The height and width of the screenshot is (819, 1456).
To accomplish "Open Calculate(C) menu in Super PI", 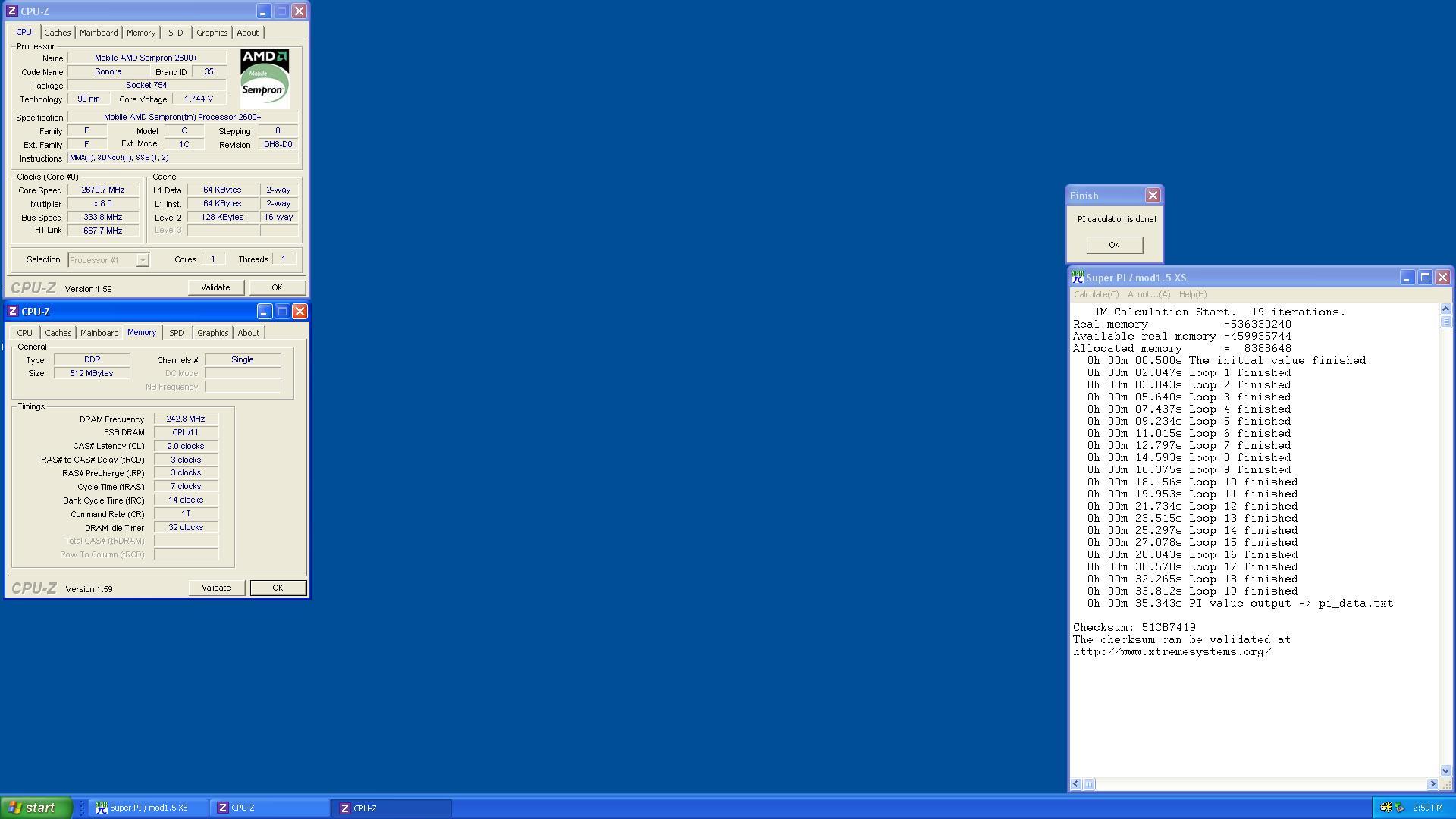I will tap(1096, 294).
